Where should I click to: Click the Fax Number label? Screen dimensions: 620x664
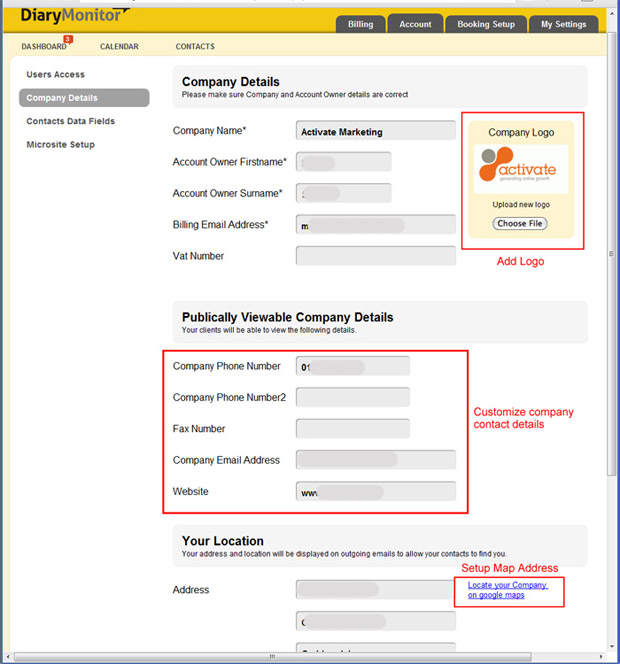pyautogui.click(x=199, y=429)
